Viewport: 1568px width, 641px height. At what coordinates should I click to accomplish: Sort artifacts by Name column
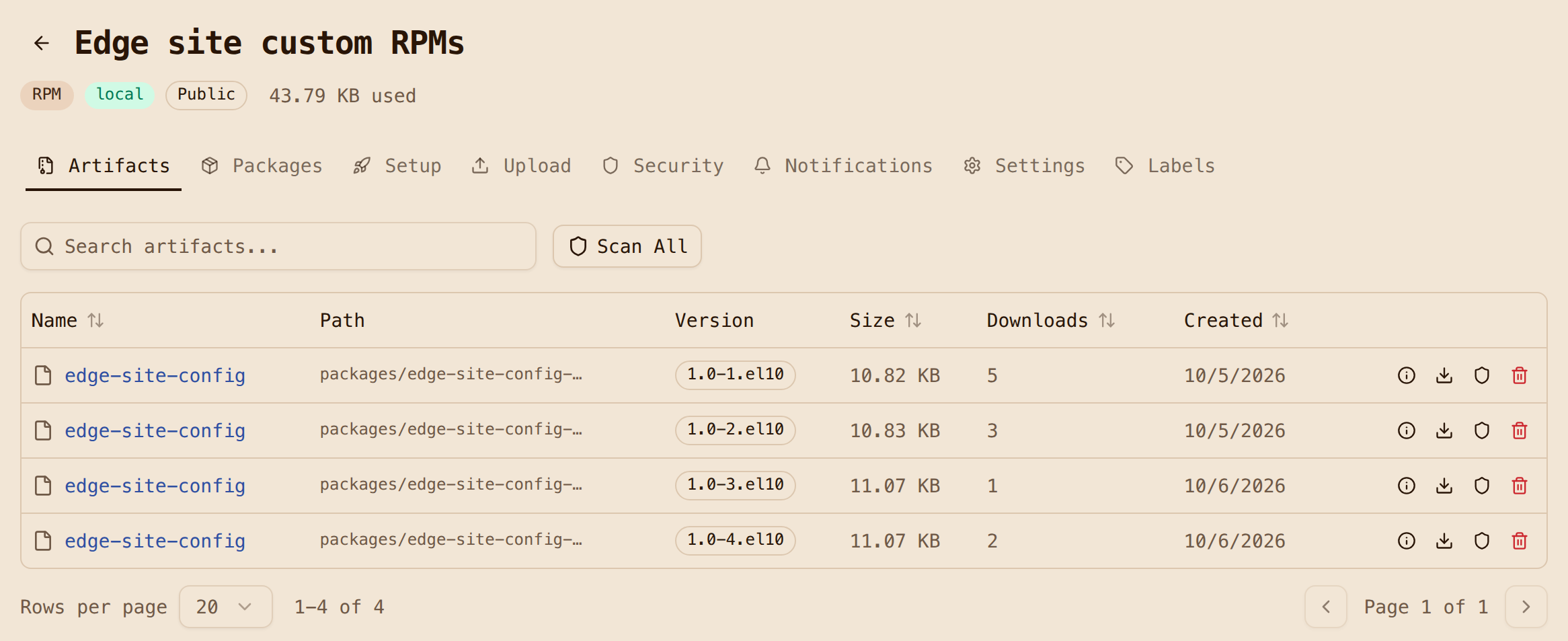67,321
